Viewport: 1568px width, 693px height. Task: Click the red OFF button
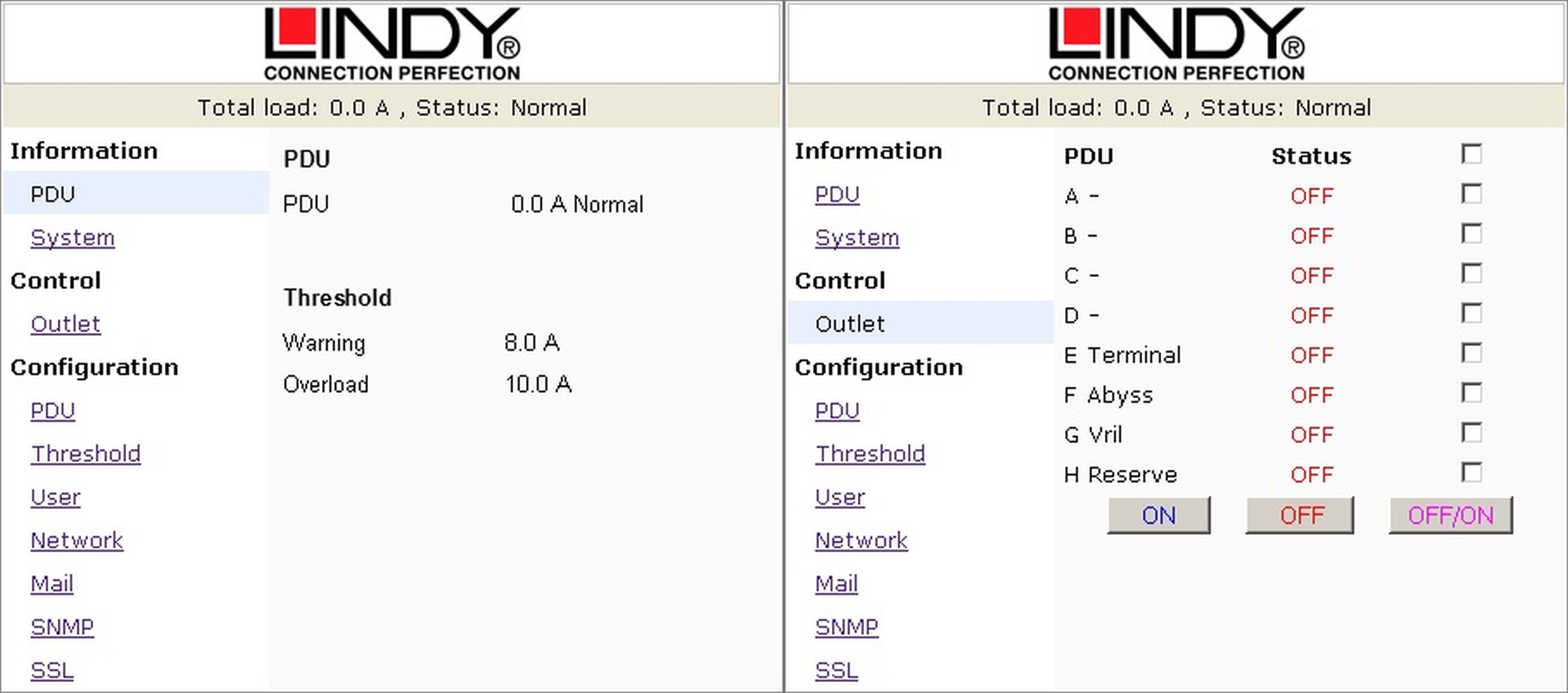[x=1300, y=515]
